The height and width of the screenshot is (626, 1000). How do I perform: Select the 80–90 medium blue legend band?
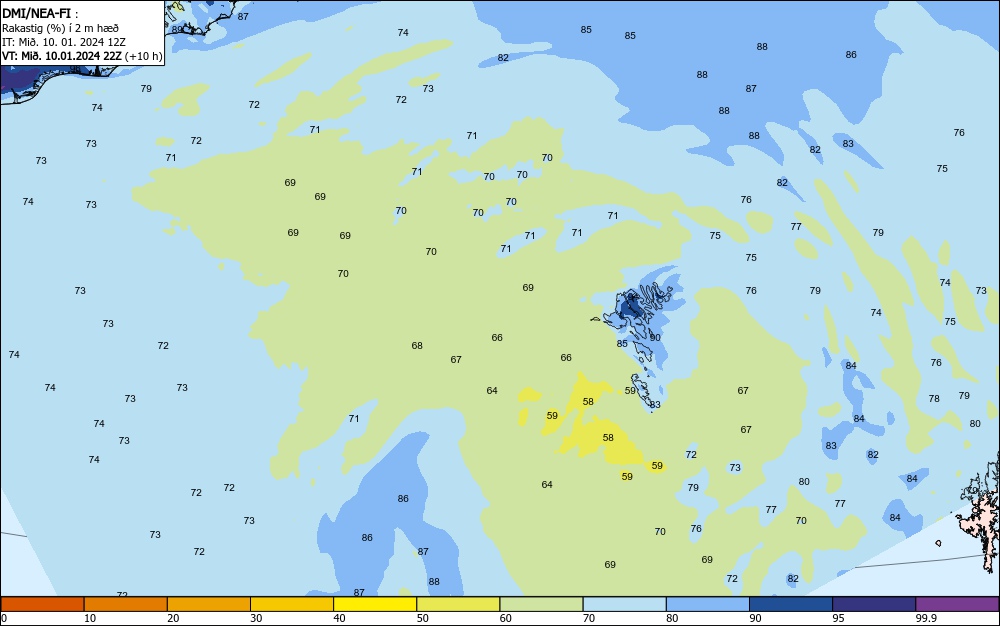[x=708, y=604]
